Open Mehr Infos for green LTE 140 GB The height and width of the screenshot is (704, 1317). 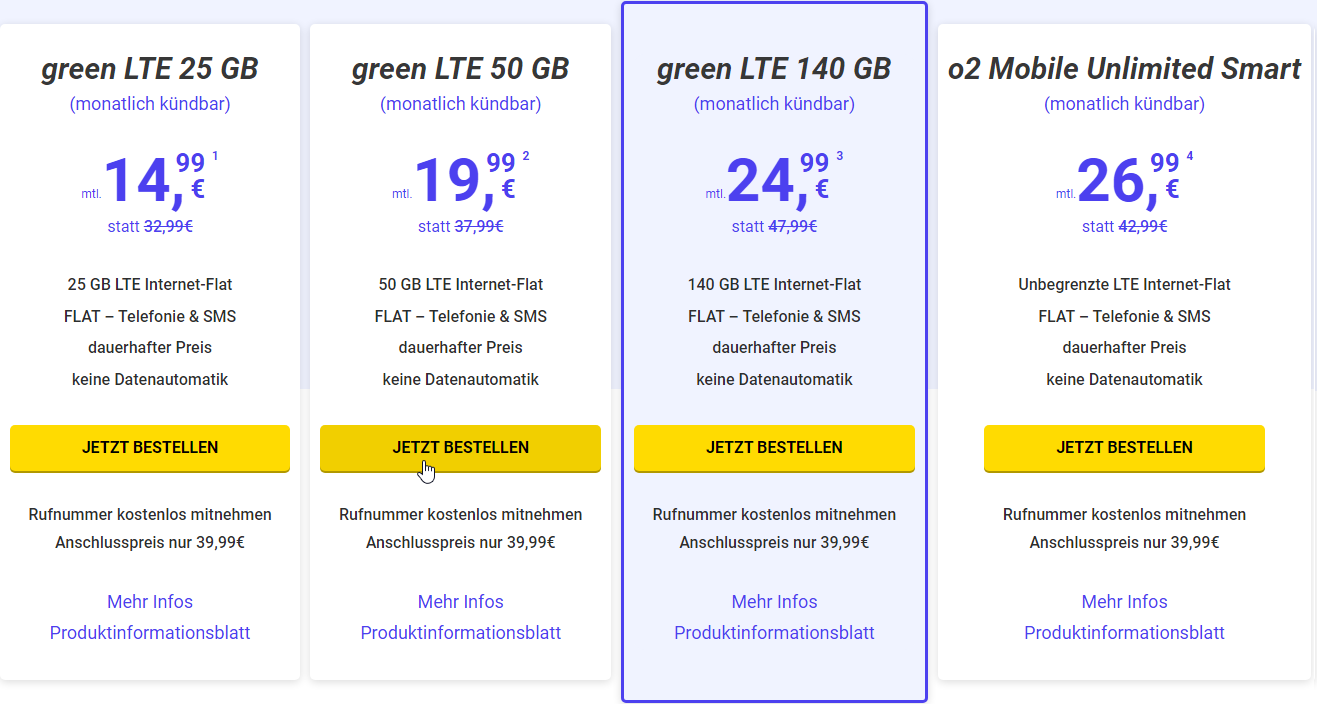[x=774, y=601]
